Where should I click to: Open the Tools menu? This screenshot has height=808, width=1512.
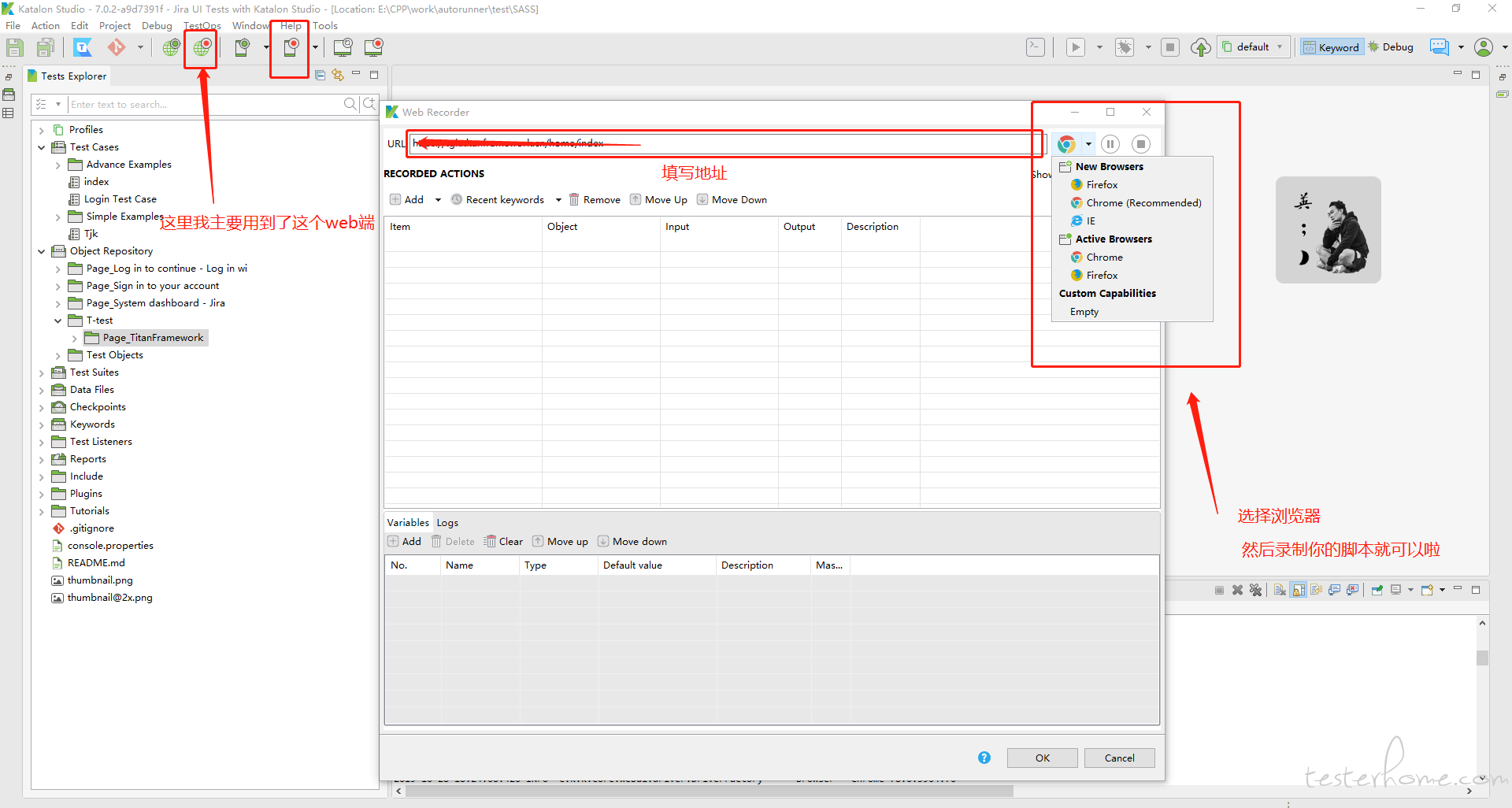[325, 25]
